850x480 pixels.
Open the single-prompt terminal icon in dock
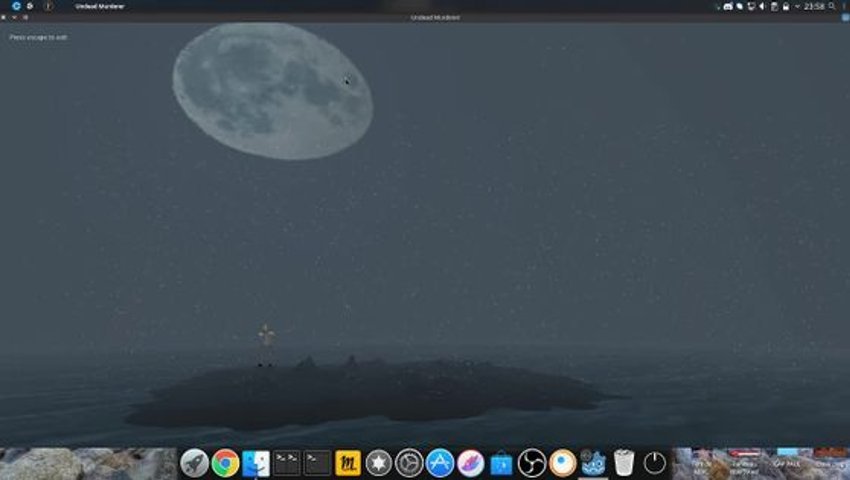[x=317, y=463]
